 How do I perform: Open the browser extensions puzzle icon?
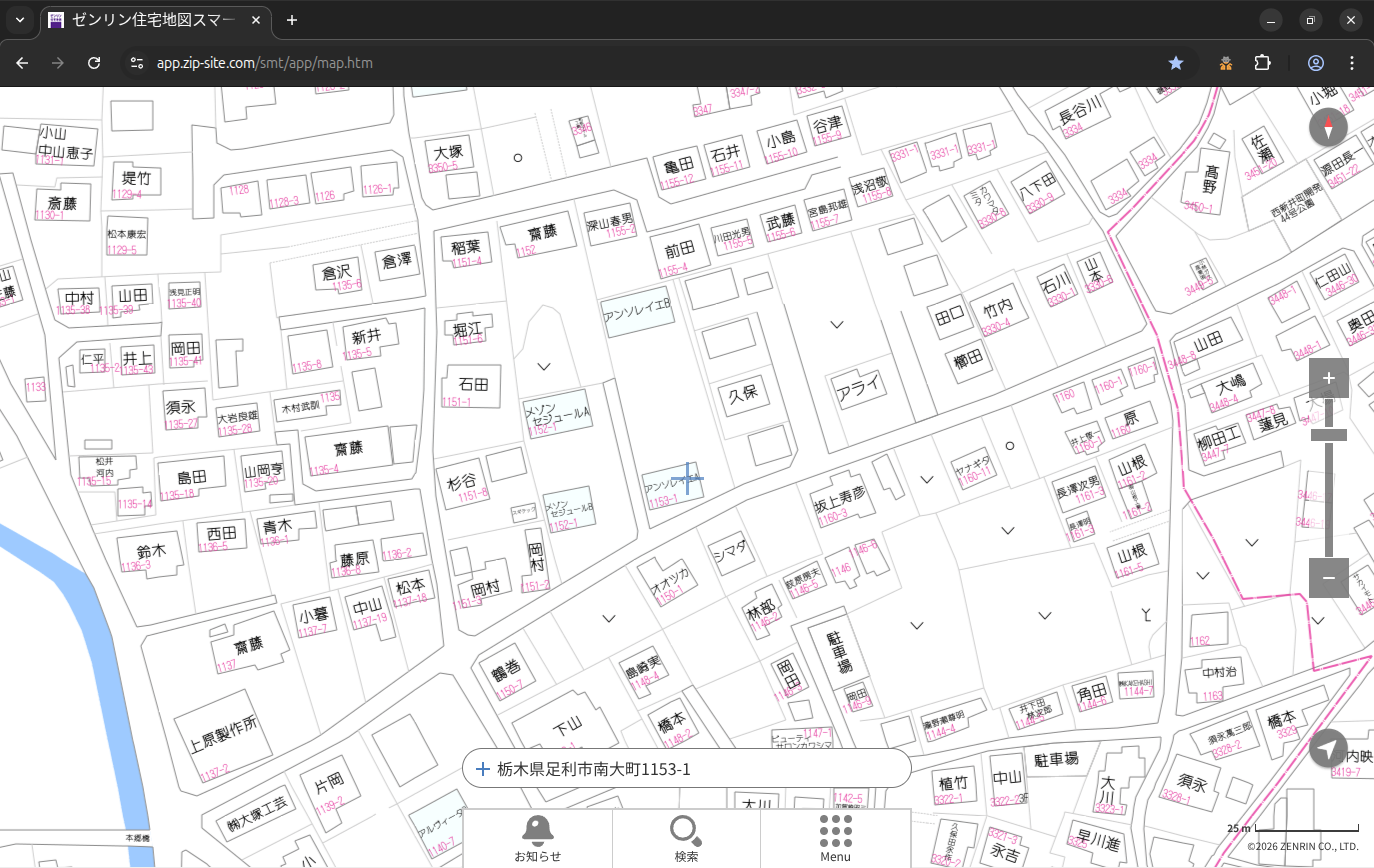point(1262,63)
